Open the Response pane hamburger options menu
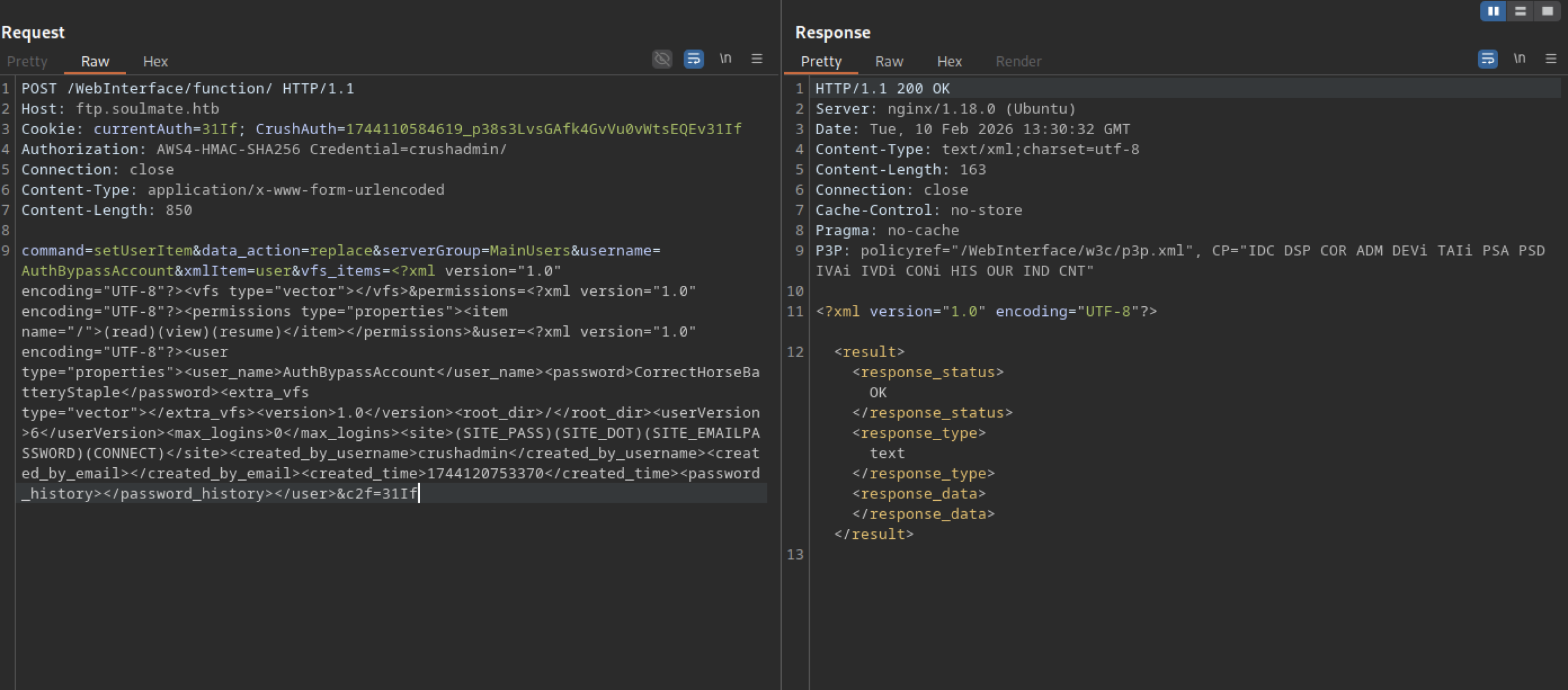1568x690 pixels. (x=1551, y=59)
